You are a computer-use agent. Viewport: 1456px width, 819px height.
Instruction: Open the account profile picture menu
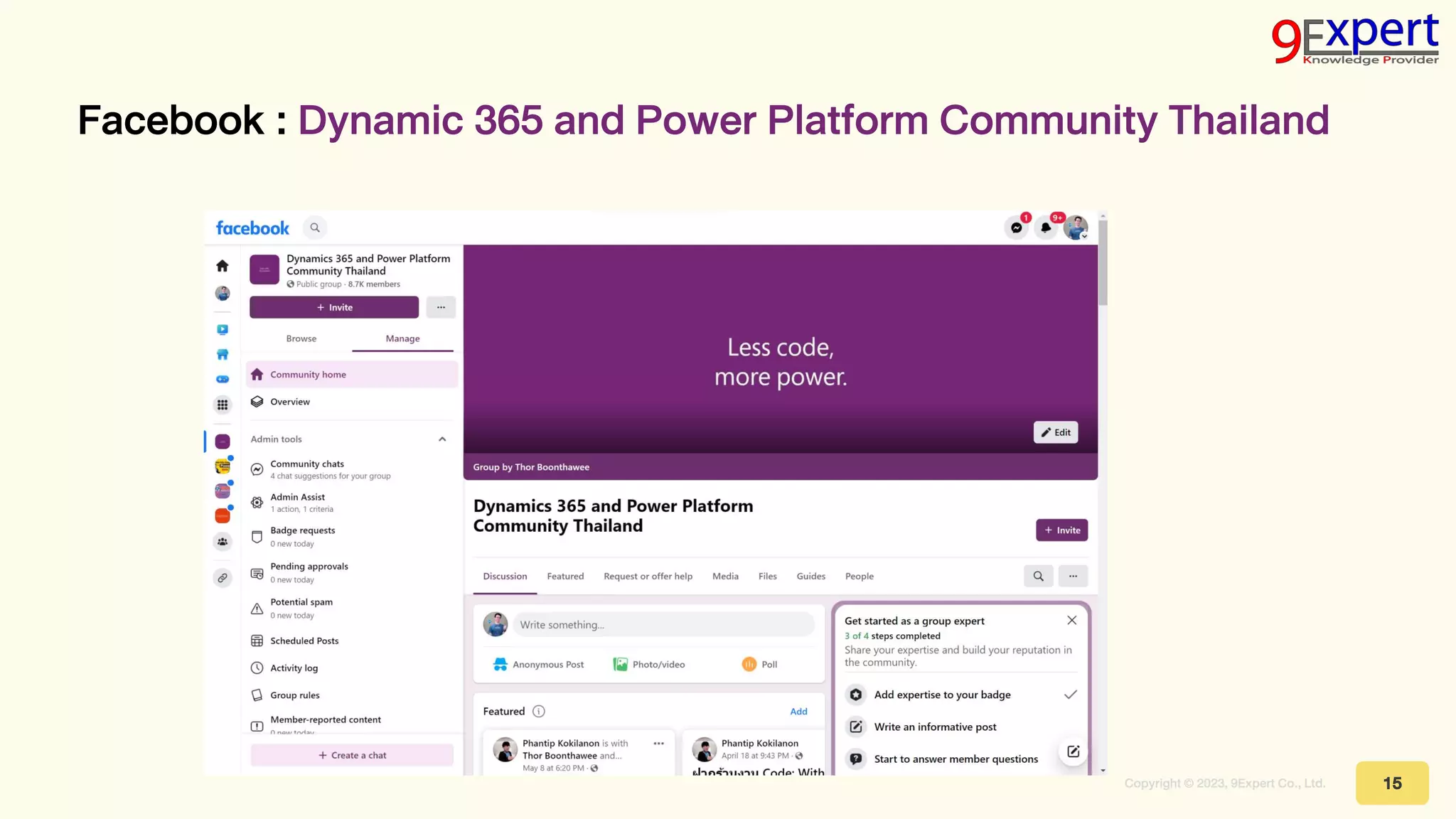click(1076, 228)
